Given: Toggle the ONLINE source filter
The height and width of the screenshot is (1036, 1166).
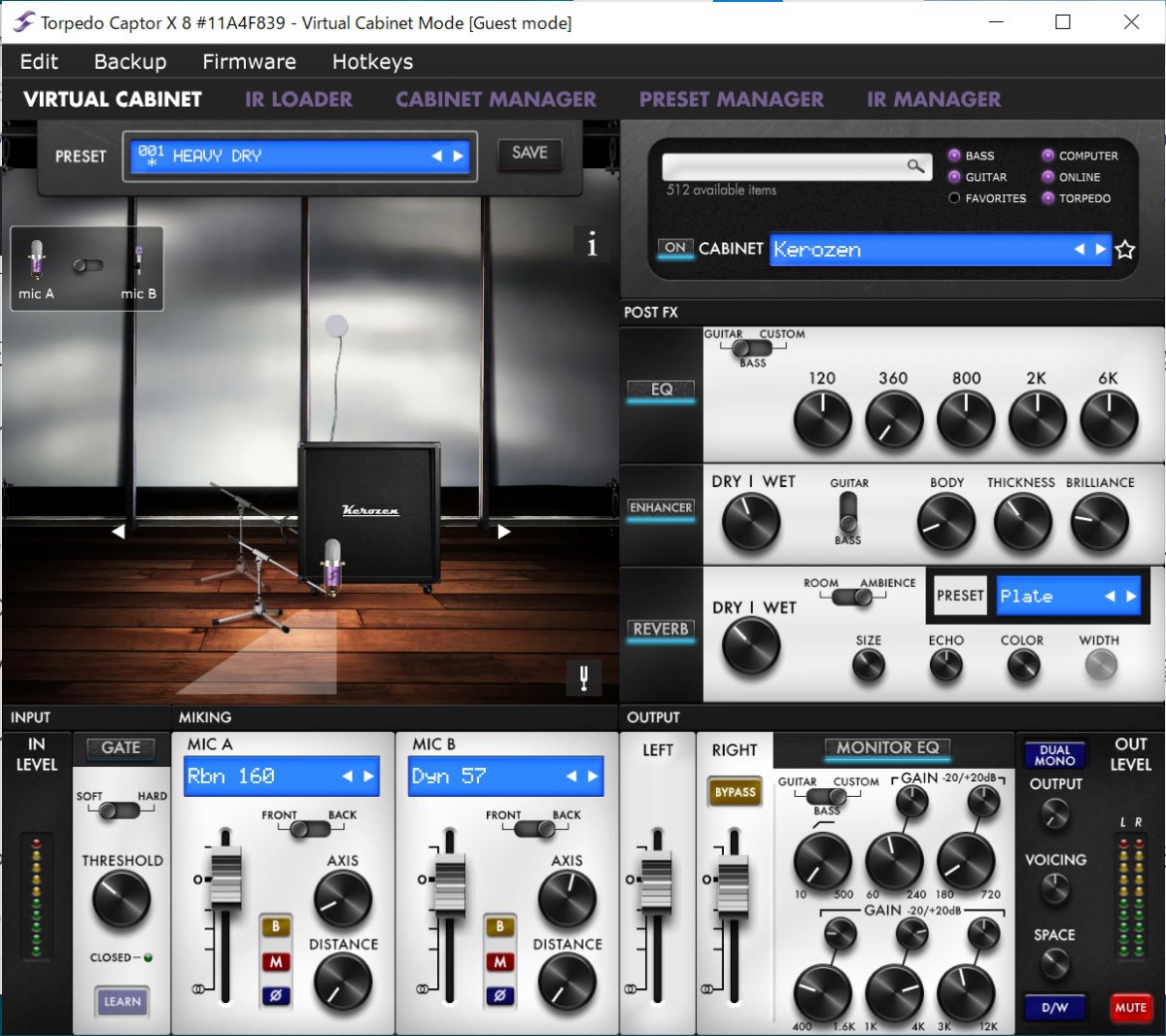Looking at the screenshot, I should [1047, 177].
